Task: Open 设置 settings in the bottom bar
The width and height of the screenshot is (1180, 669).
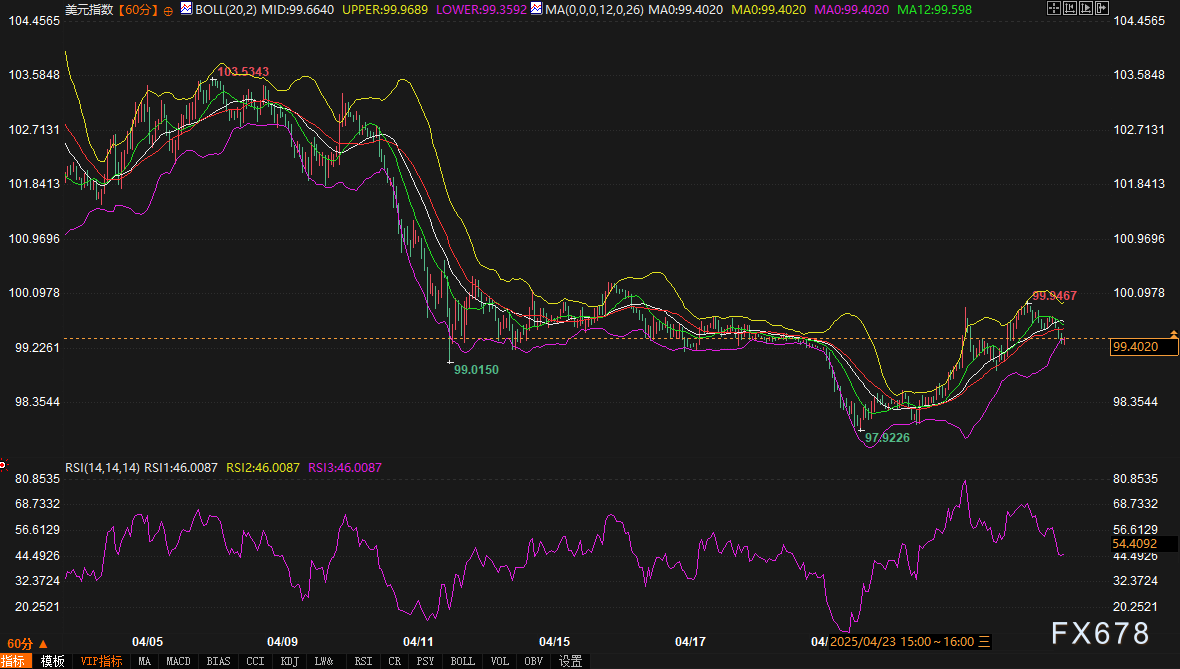Action: [x=570, y=661]
